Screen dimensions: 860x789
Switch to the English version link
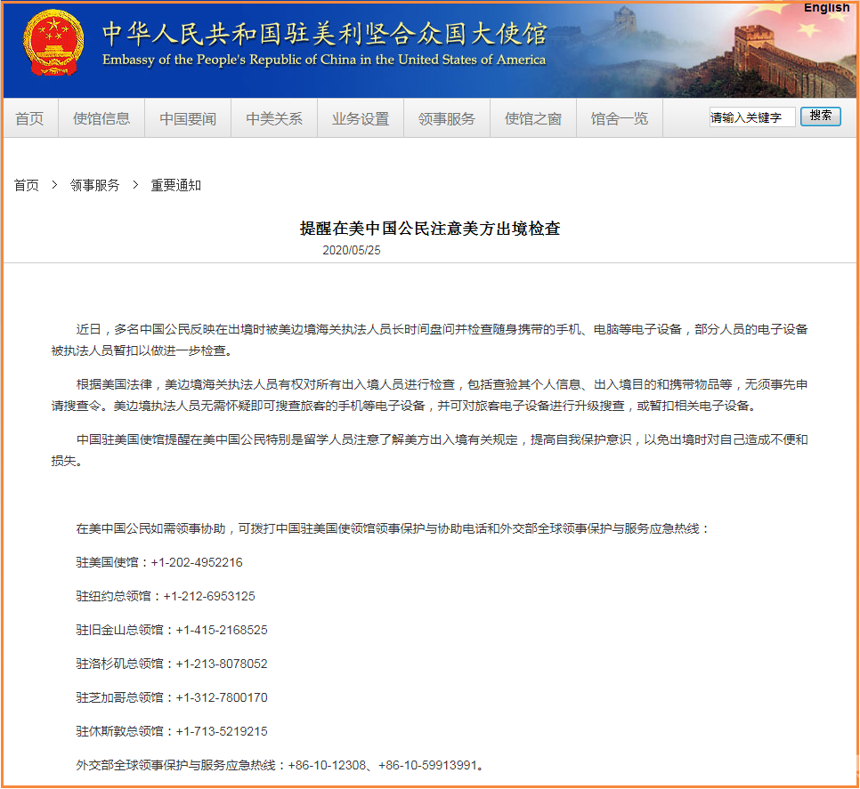827,8
